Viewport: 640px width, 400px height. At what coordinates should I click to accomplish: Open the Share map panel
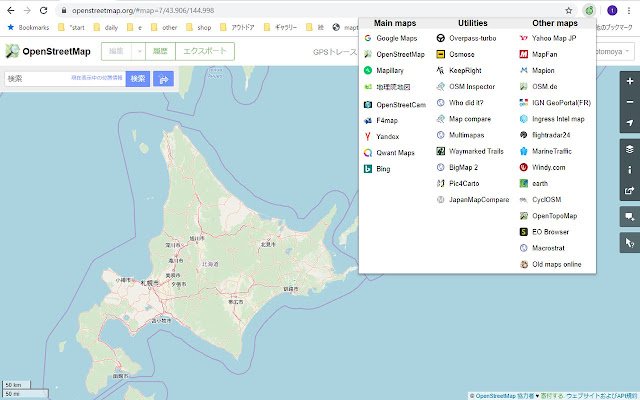tap(630, 190)
